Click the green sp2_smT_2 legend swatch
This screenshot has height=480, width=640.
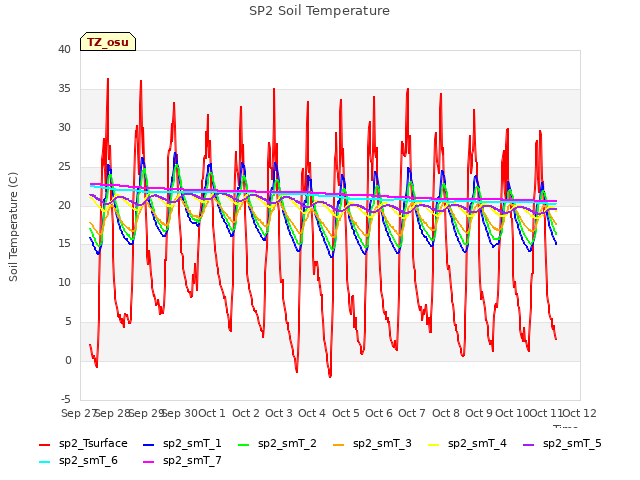coord(244,444)
